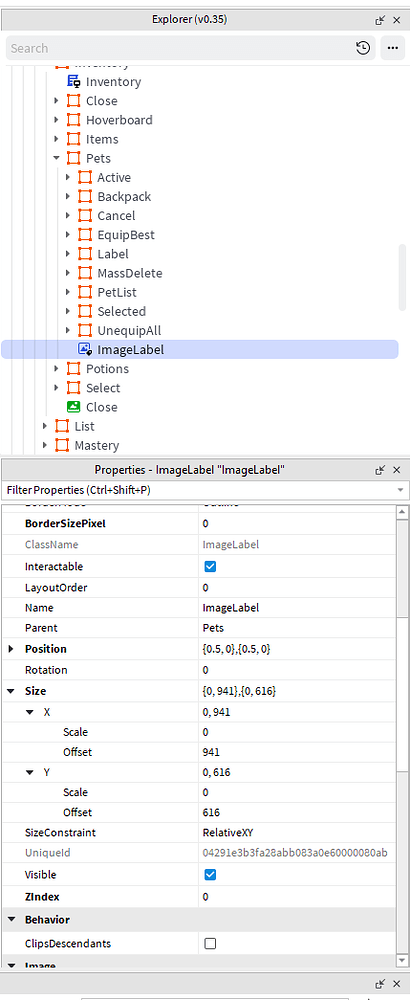Click the BorderSizePixel value

point(297,524)
